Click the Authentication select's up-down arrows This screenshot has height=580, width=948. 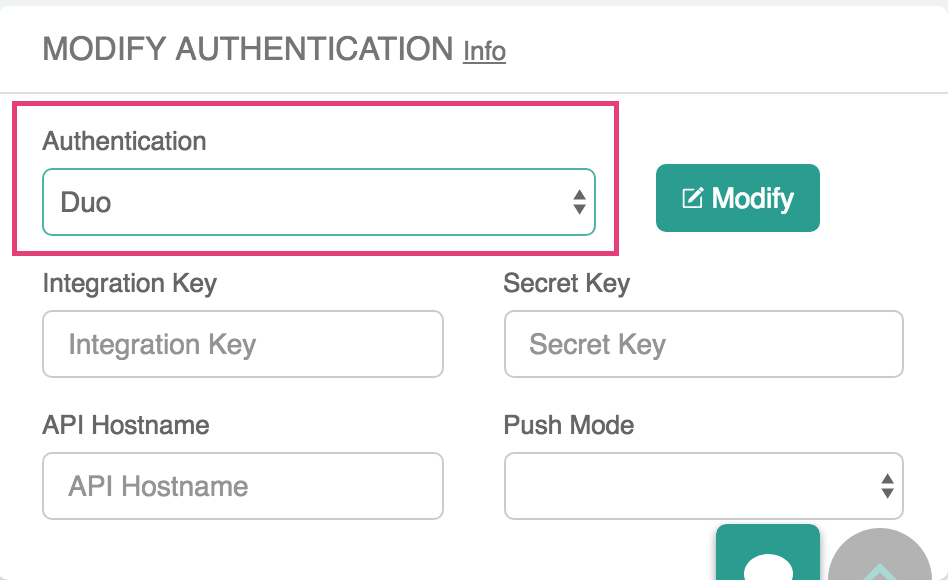578,202
